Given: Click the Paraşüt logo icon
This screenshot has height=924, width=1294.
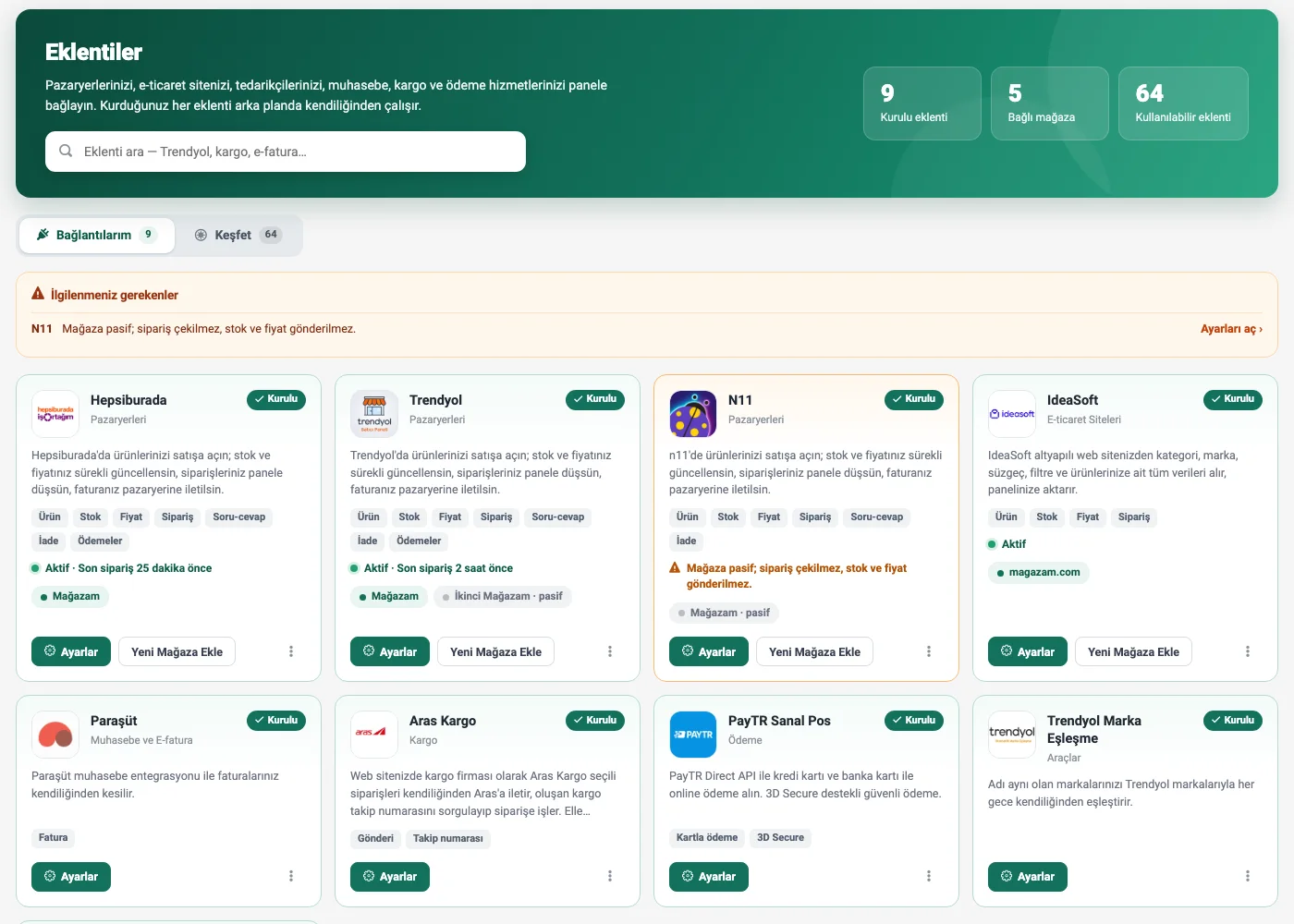Looking at the screenshot, I should [55, 735].
